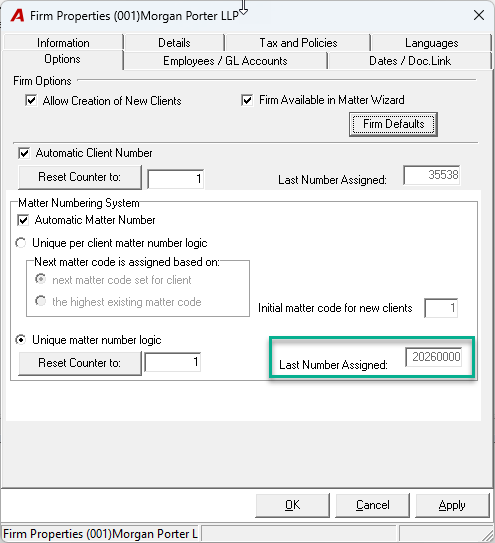This screenshot has width=495, height=543.
Task: Click Initial matter code for new clients field
Action: point(441,308)
